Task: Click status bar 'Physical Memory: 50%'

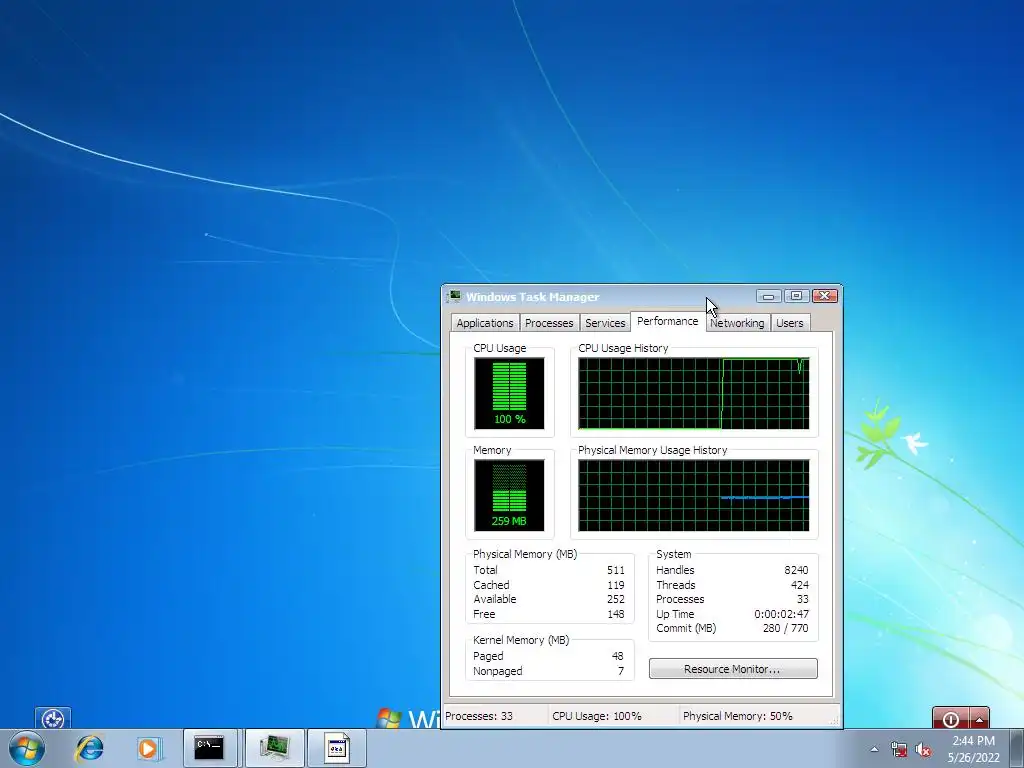Action: (737, 716)
